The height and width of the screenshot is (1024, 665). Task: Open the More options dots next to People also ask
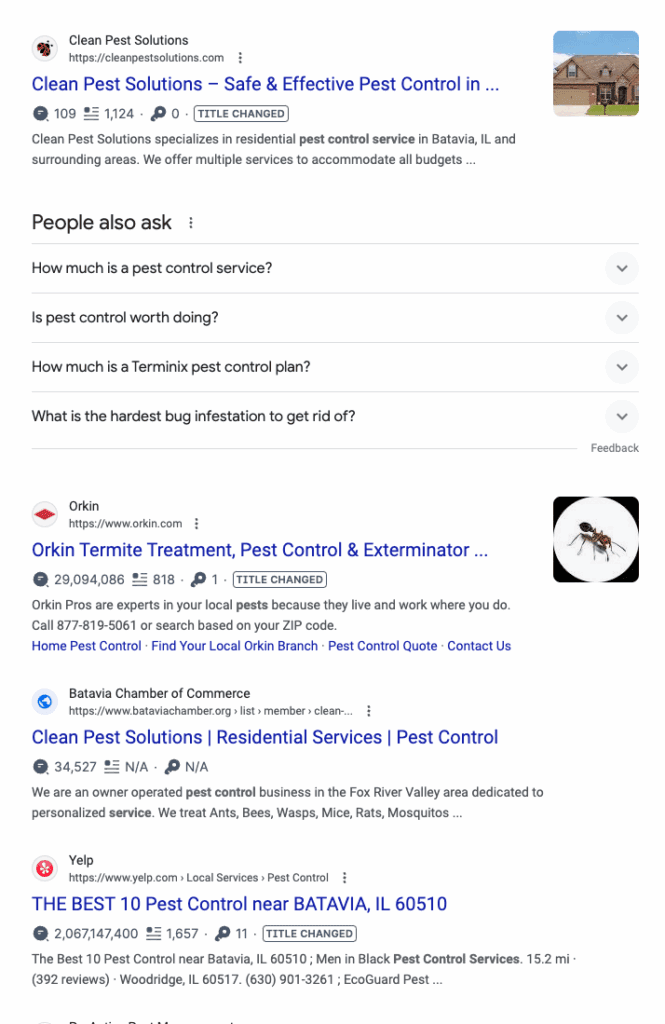pos(191,223)
